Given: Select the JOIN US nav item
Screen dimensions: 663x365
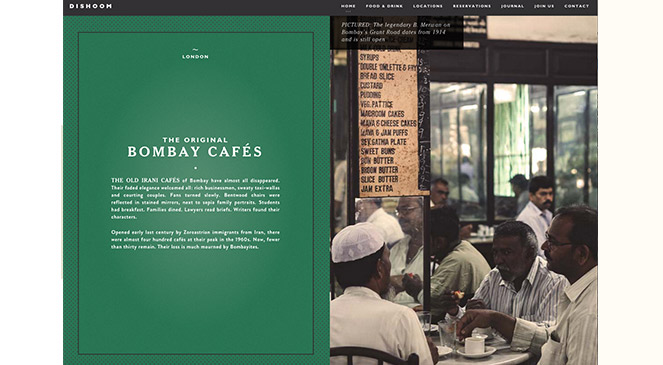Looking at the screenshot, I should coord(544,6).
